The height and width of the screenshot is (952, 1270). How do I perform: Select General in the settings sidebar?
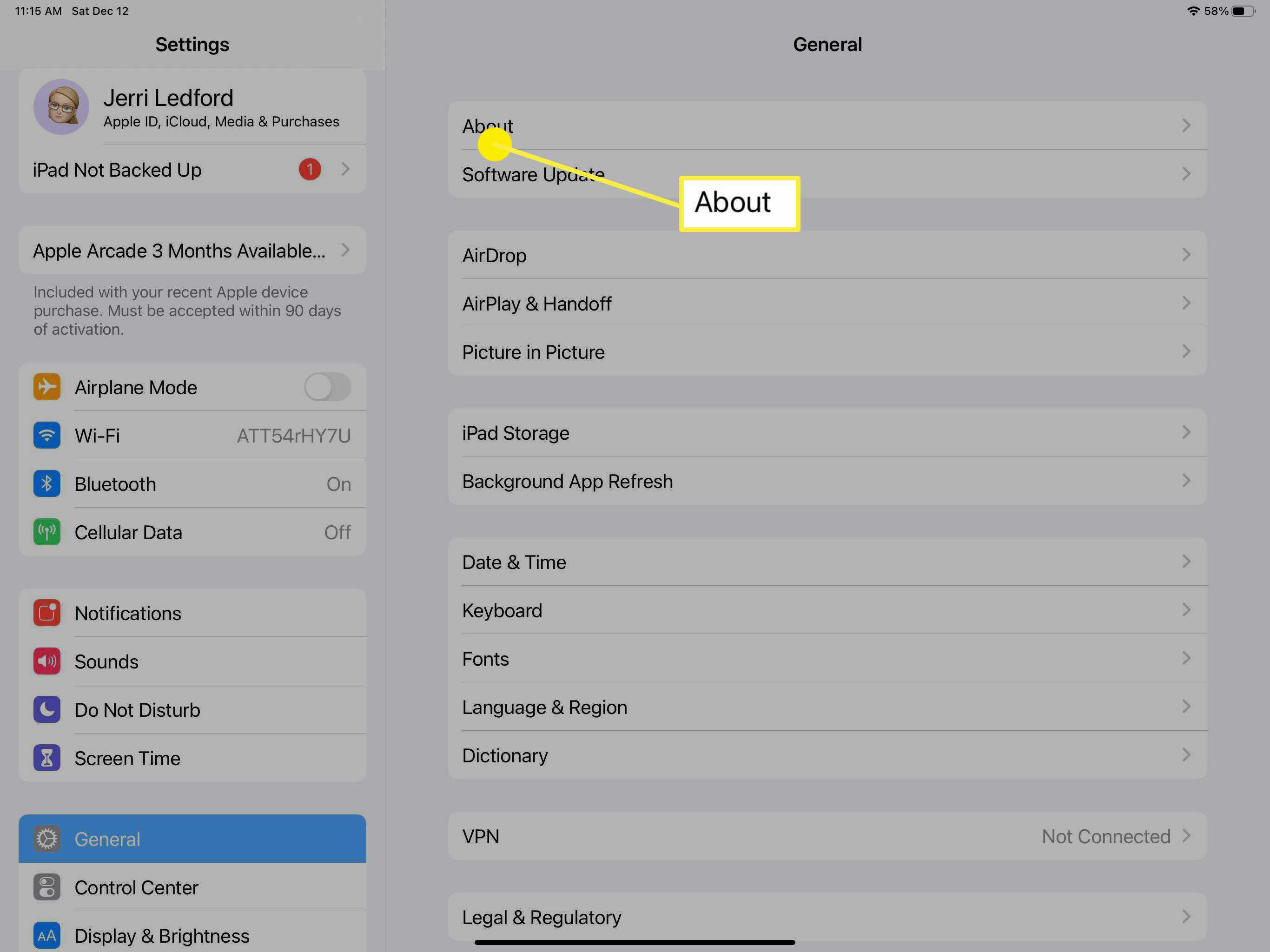[x=192, y=838]
